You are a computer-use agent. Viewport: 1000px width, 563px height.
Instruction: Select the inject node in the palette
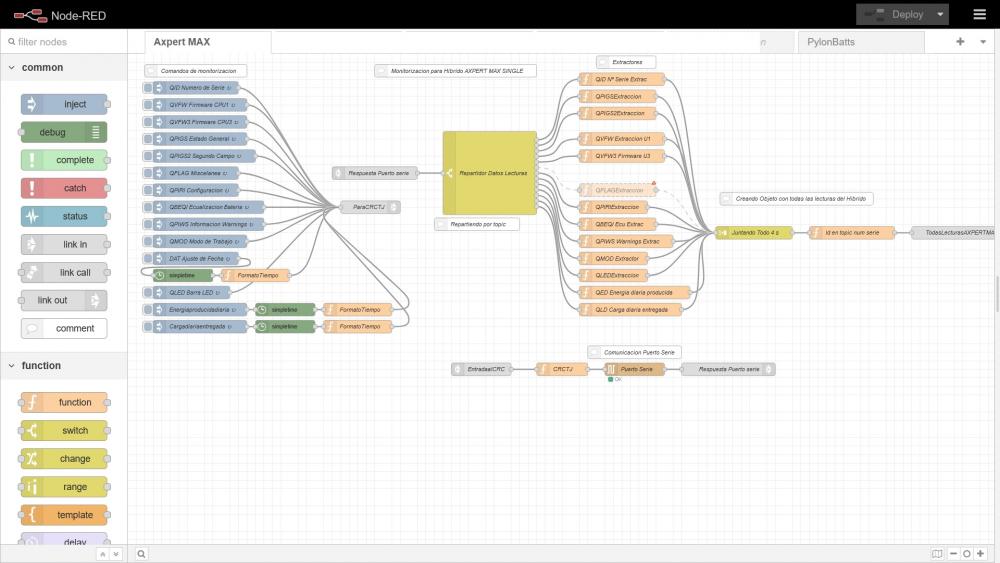point(64,104)
